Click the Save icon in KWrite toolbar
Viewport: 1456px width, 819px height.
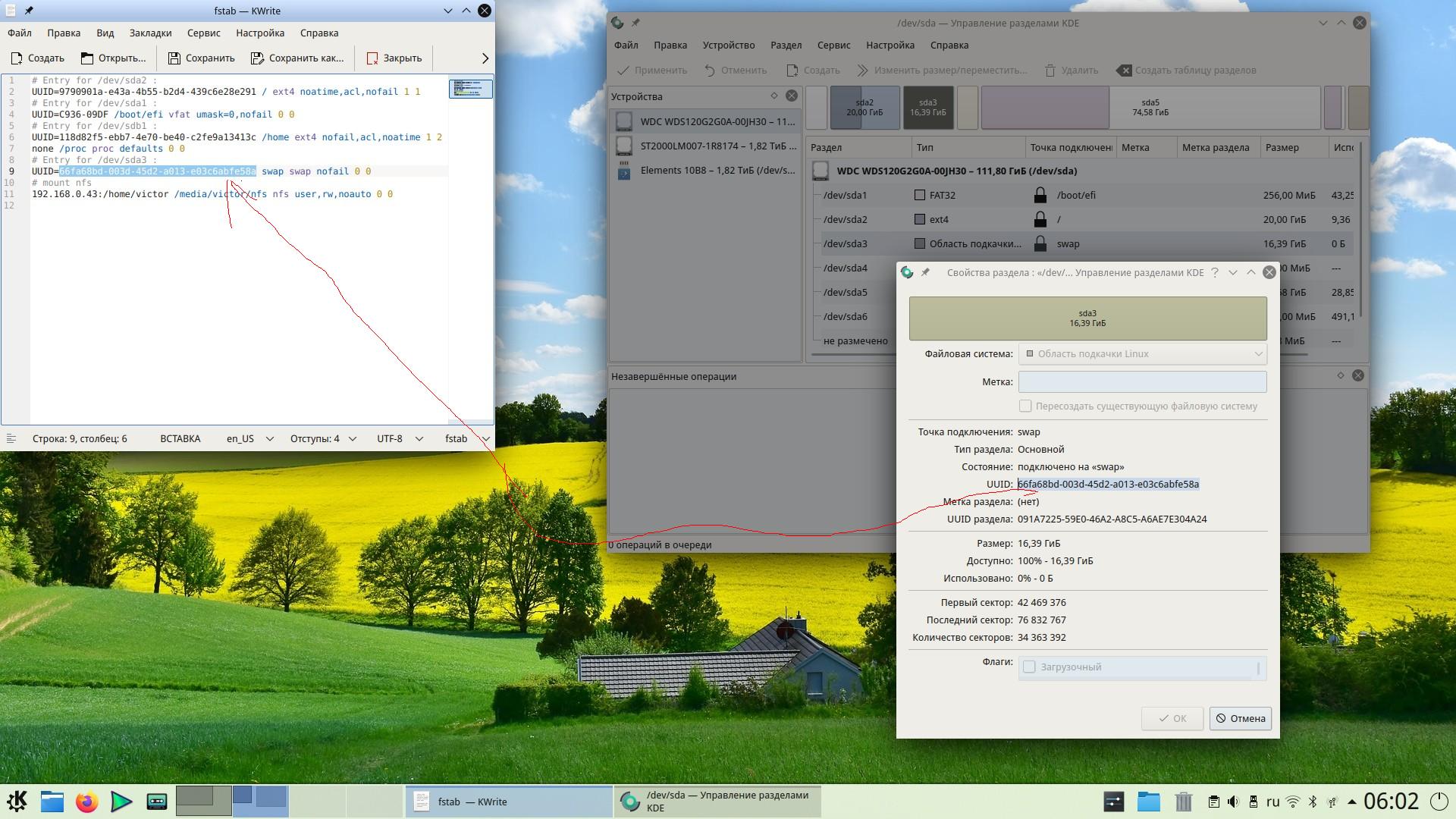click(174, 58)
